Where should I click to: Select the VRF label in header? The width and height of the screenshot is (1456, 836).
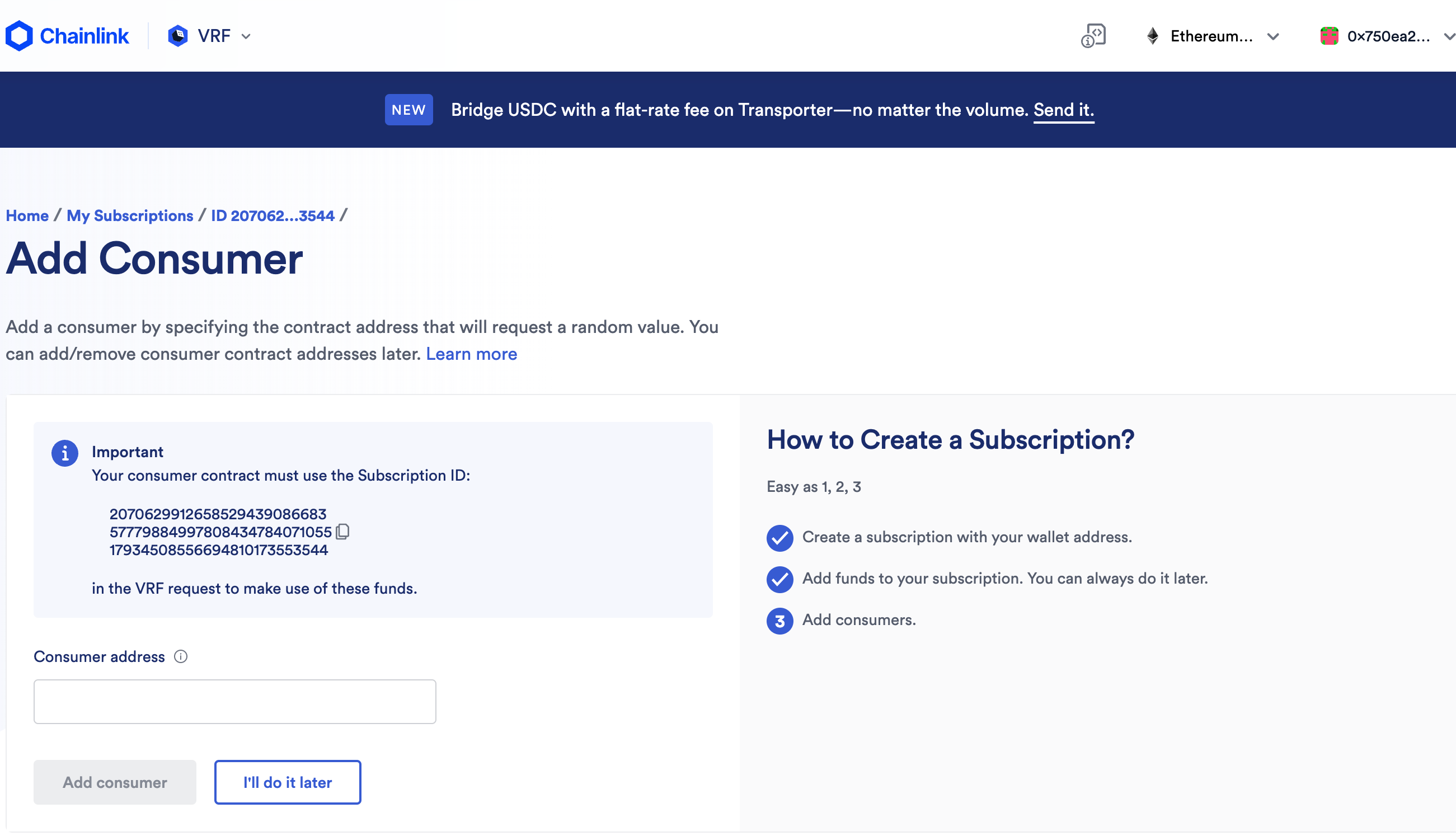click(x=214, y=36)
